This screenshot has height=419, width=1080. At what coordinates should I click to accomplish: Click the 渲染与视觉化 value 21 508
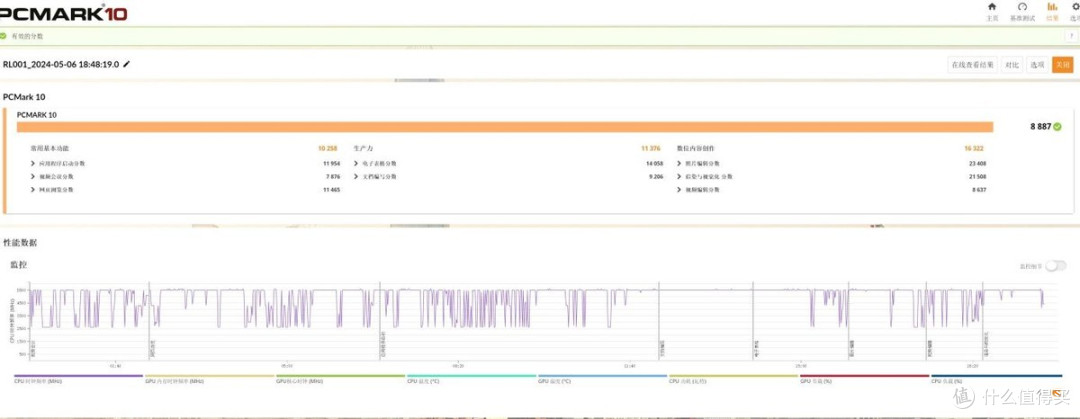click(977, 176)
